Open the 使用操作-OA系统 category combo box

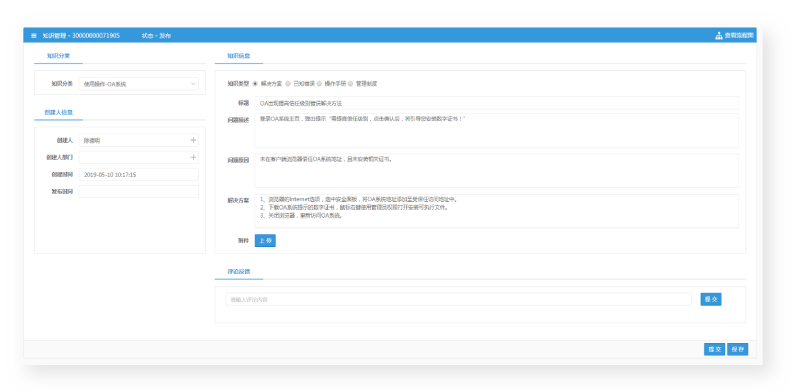pyautogui.click(x=139, y=84)
